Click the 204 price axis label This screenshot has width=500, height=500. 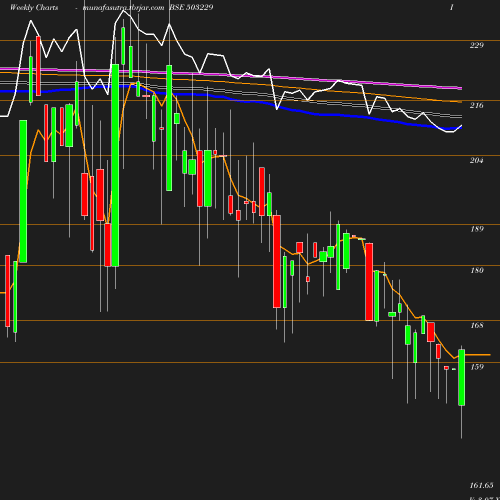pyautogui.click(x=476, y=160)
